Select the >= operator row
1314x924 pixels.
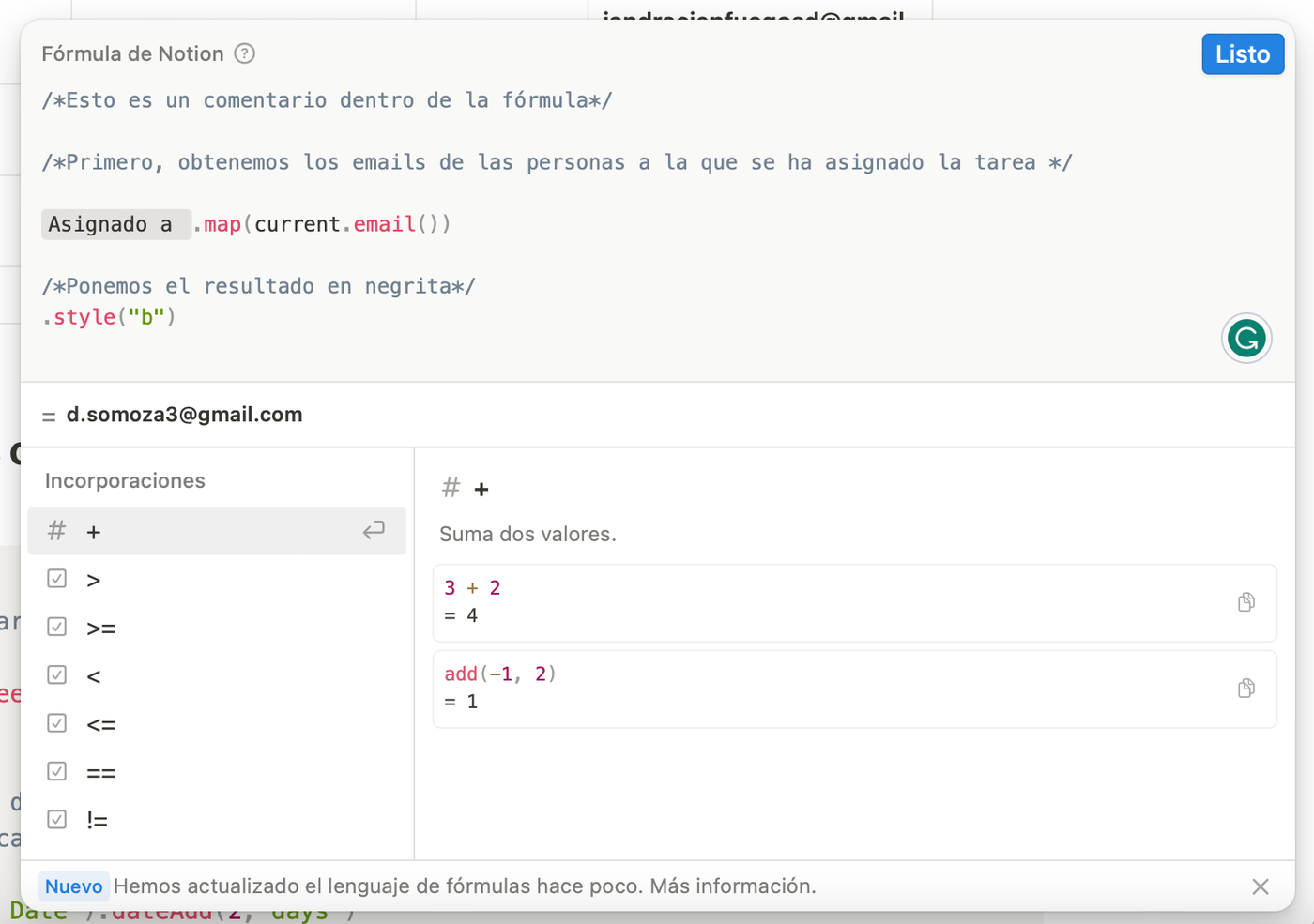pyautogui.click(x=217, y=628)
